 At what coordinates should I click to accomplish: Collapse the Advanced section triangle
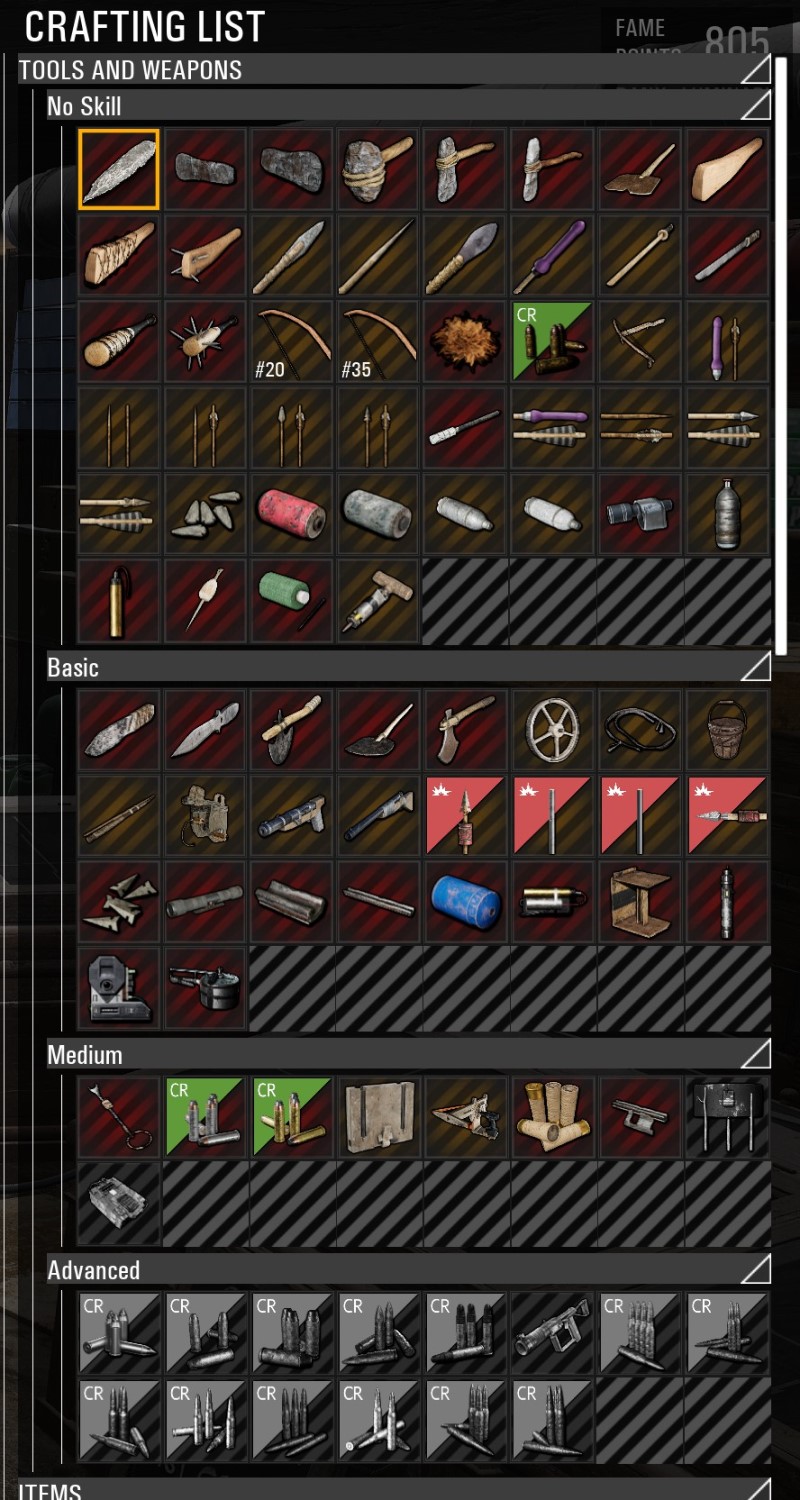click(755, 1269)
